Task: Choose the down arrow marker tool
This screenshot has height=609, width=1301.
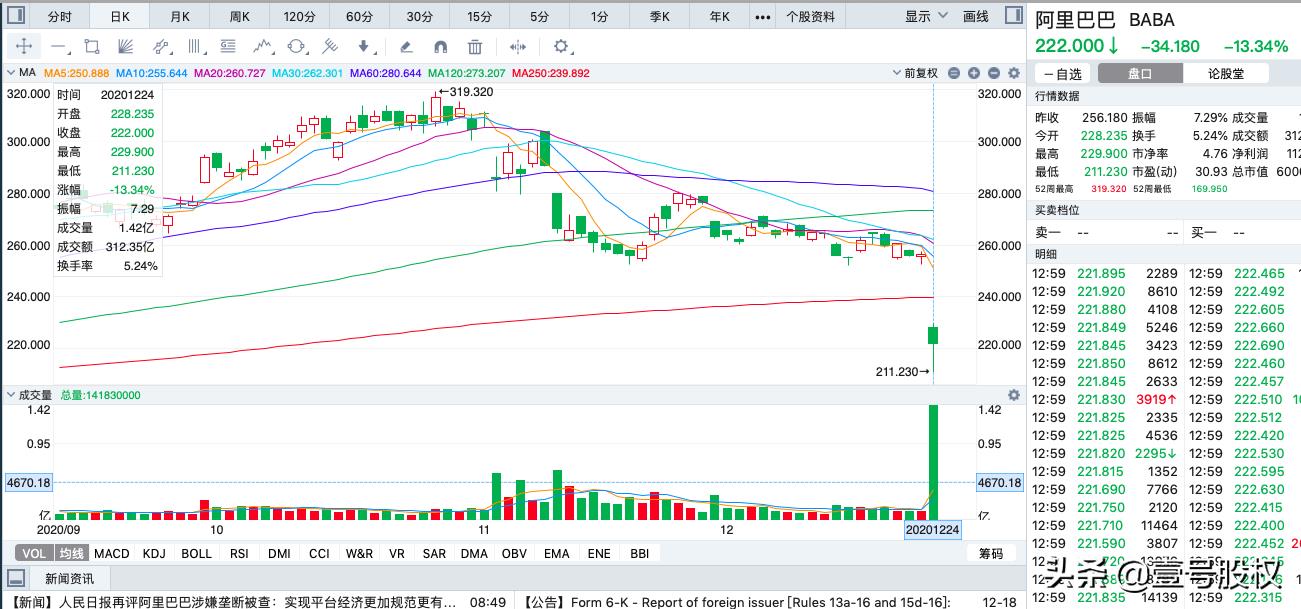Action: (x=364, y=47)
